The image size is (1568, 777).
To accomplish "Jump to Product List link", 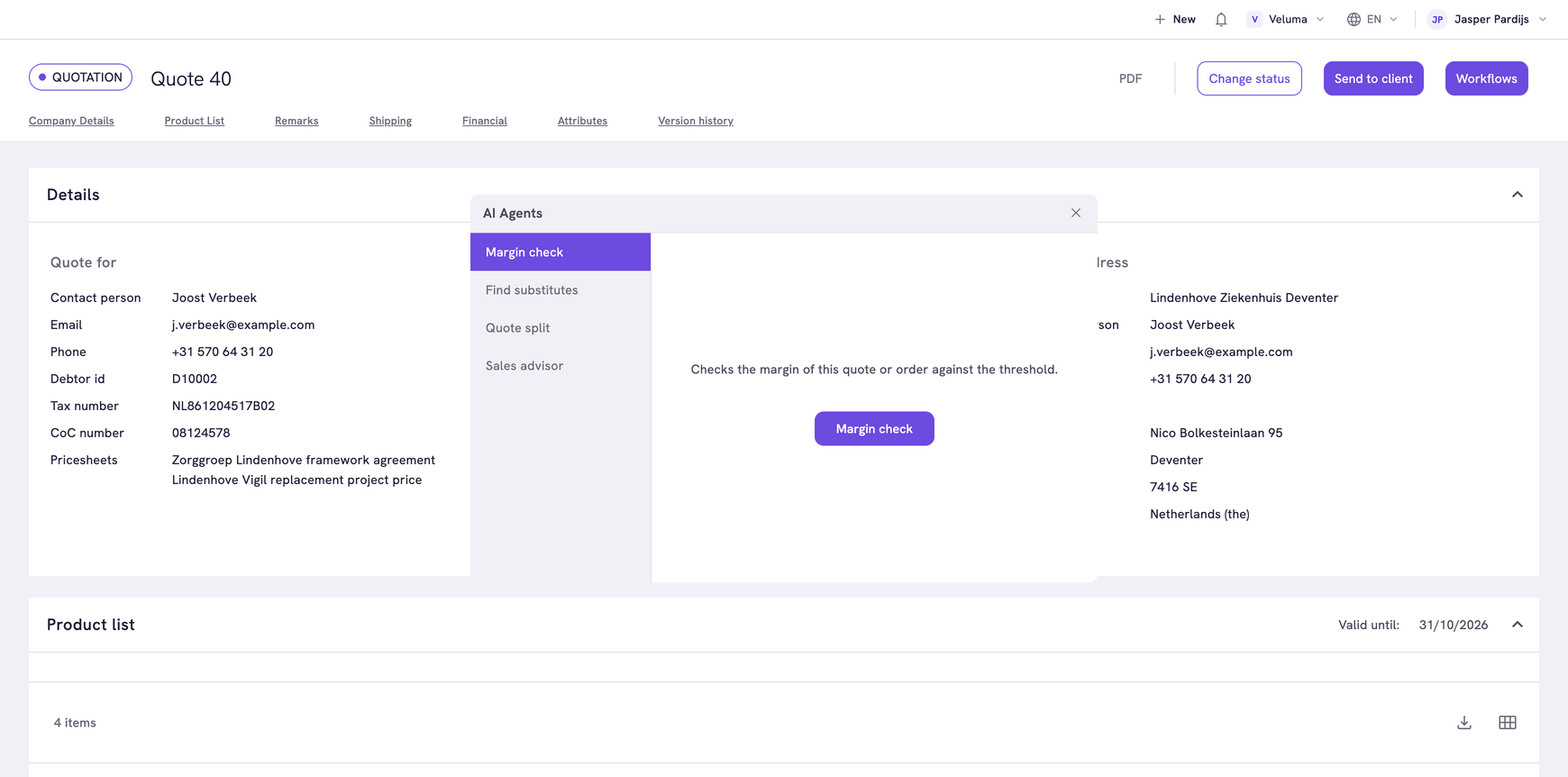I will point(194,121).
